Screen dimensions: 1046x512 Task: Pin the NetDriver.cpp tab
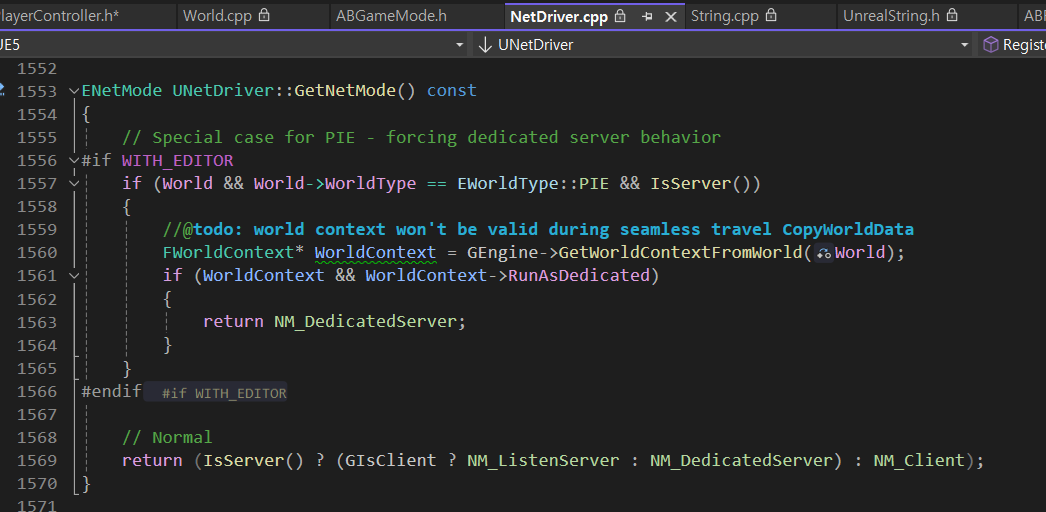(646, 17)
